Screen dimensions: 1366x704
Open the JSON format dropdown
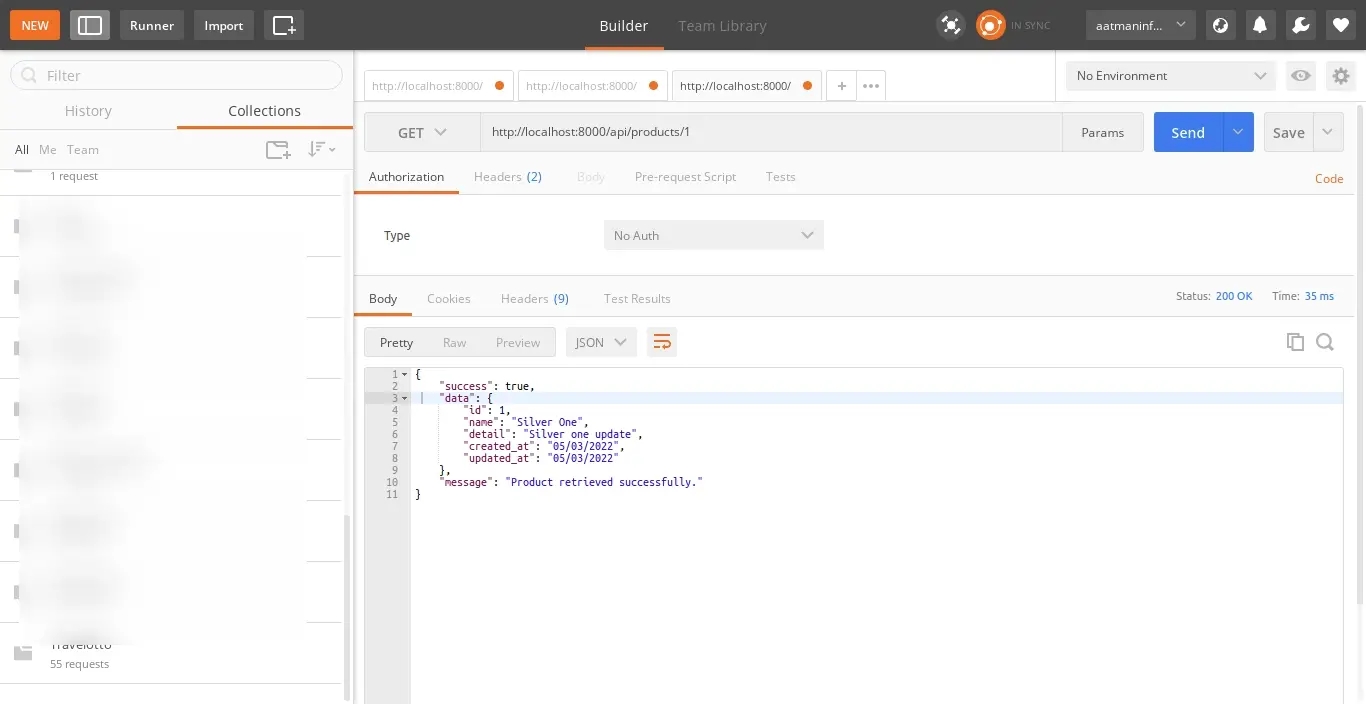601,342
